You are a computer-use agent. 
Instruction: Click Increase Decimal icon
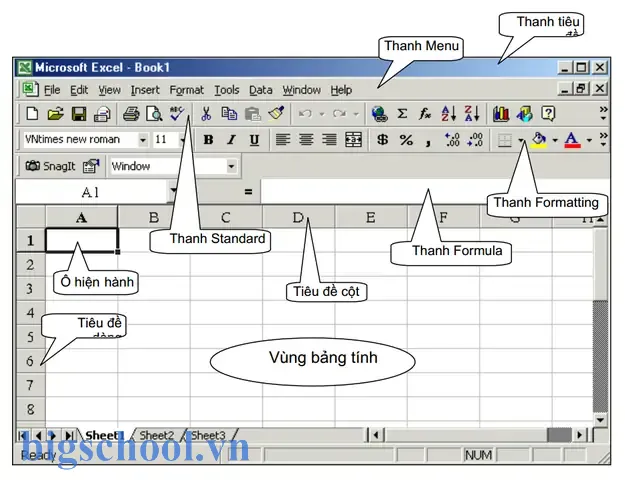452,140
